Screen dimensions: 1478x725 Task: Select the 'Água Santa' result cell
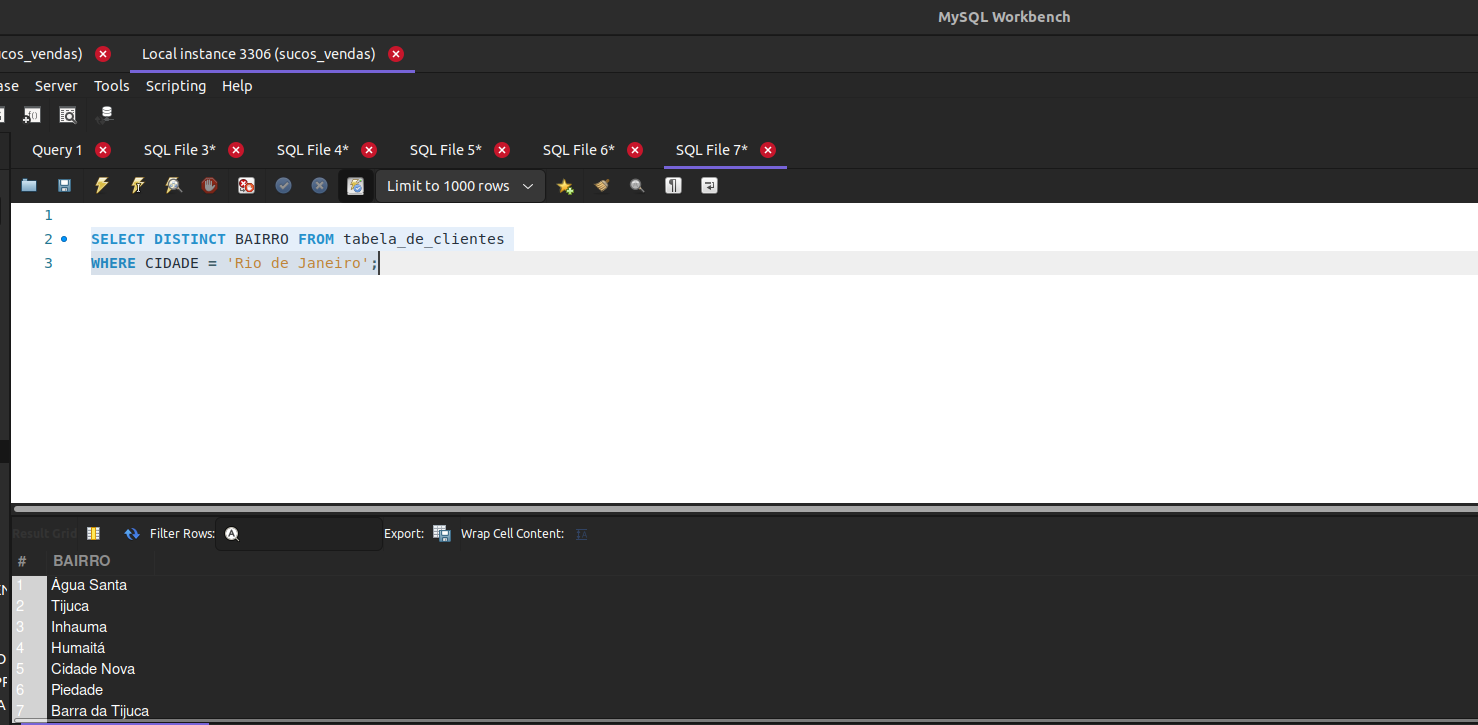pos(89,585)
